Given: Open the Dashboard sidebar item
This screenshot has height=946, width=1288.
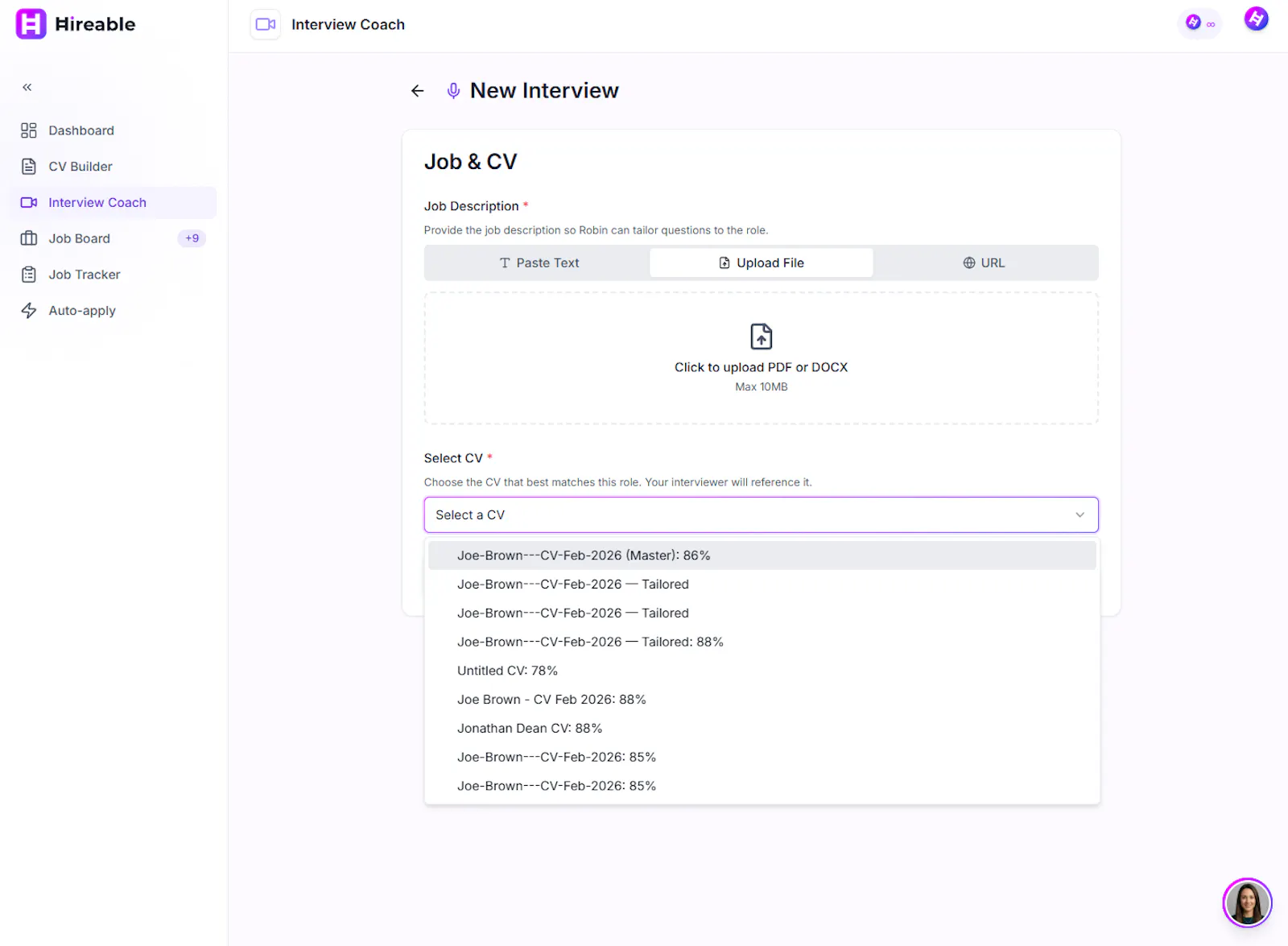Looking at the screenshot, I should [x=114, y=130].
